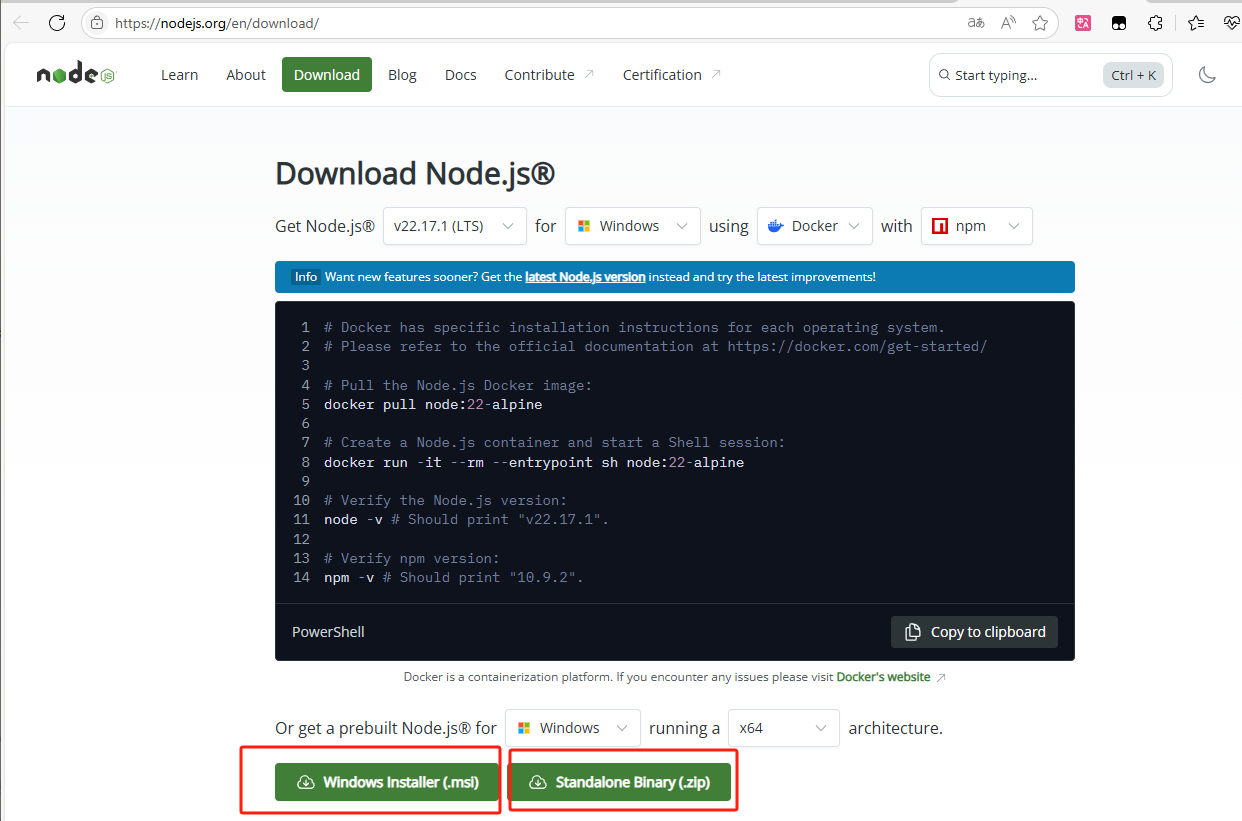Add page to favorites star icon
This screenshot has height=821, width=1242.
pos(1040,23)
